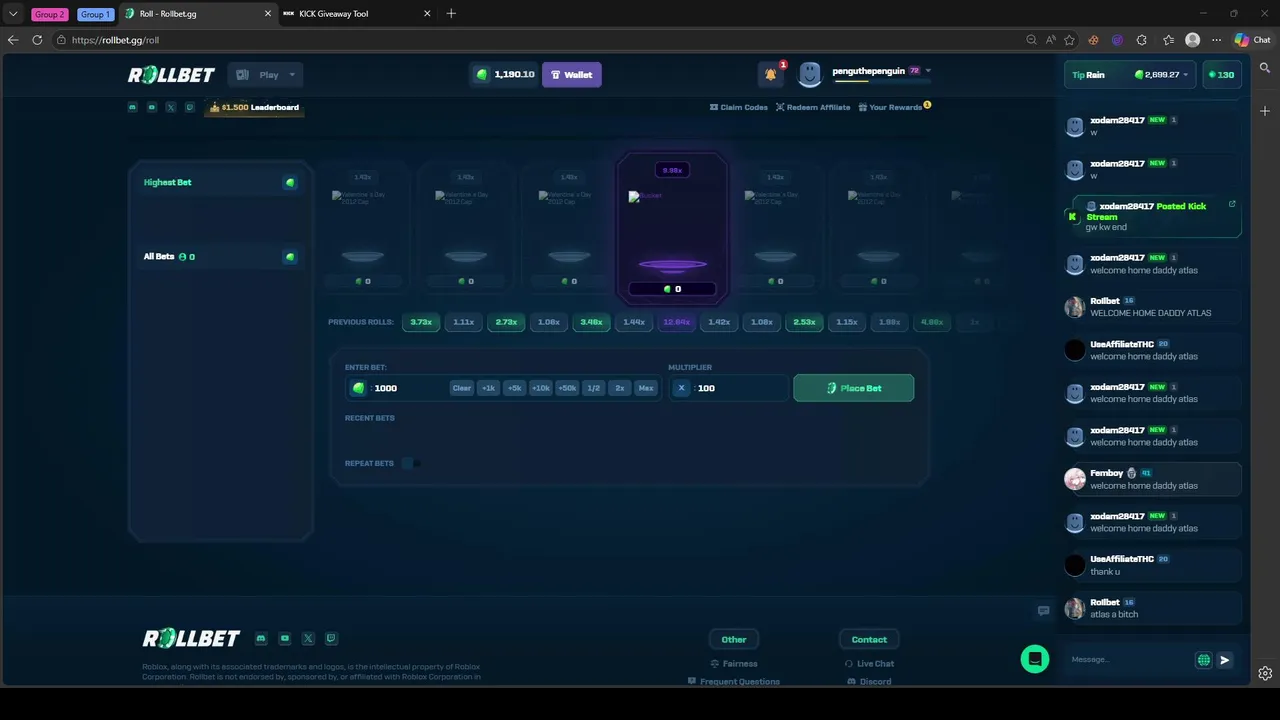This screenshot has height=720, width=1280.
Task: Click the 3.73x previous roll
Action: point(421,322)
